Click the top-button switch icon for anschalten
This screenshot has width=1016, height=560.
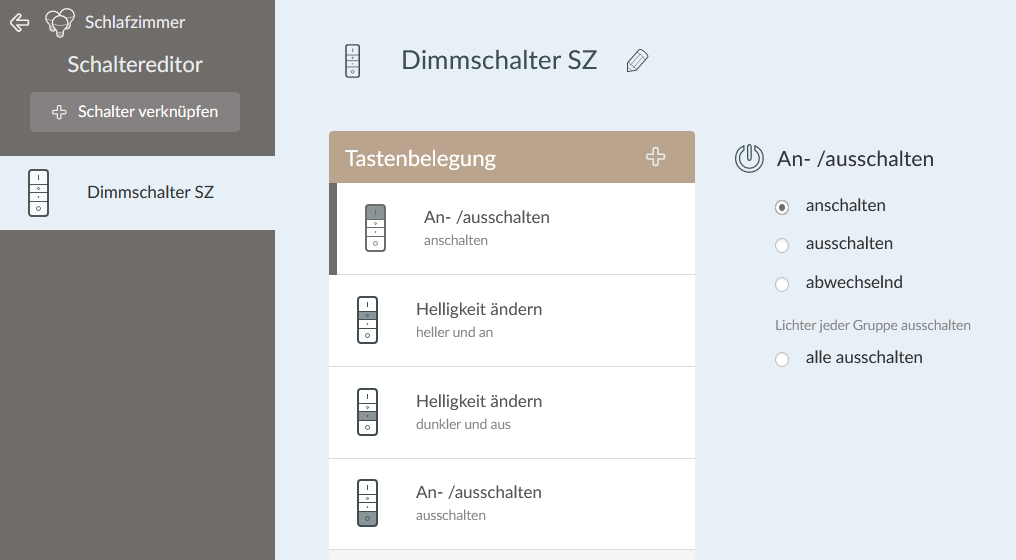coord(375,228)
